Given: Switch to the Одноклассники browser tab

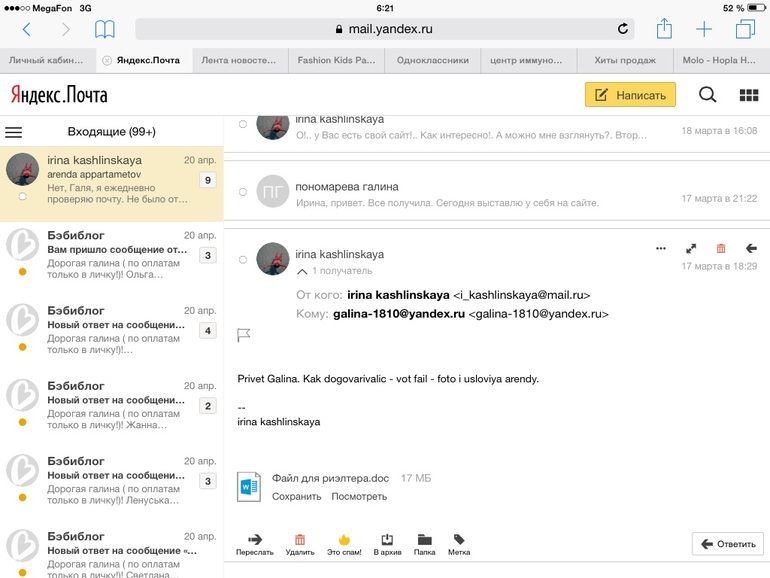Looking at the screenshot, I should coord(432,60).
